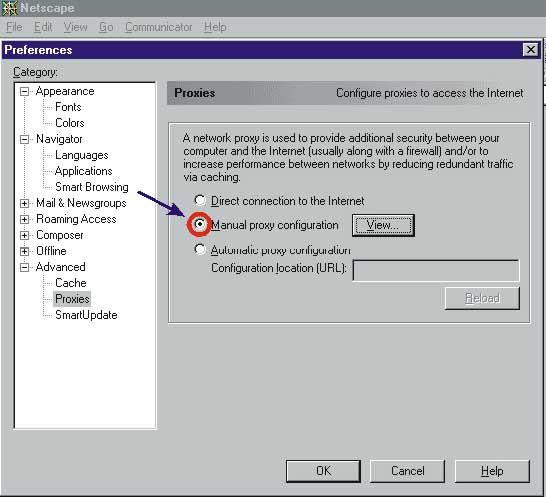Open the File menu
The image size is (546, 497).
point(14,27)
